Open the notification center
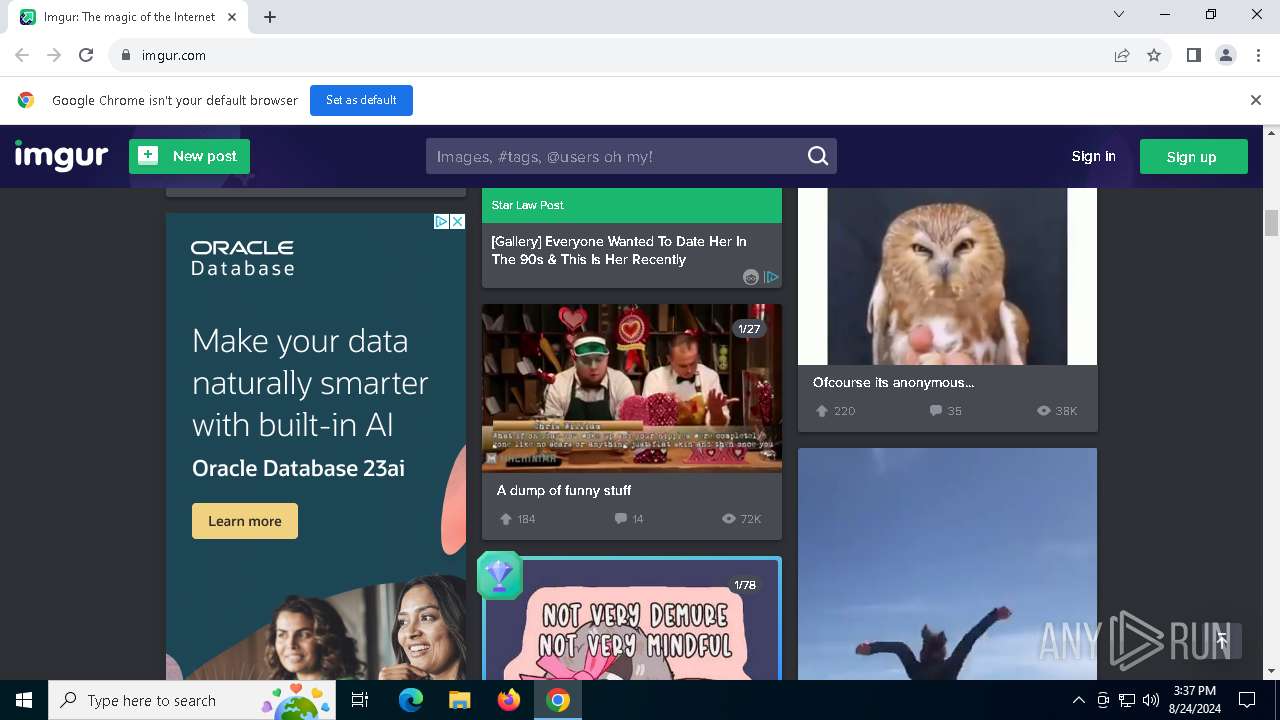The image size is (1280, 720). click(x=1247, y=700)
